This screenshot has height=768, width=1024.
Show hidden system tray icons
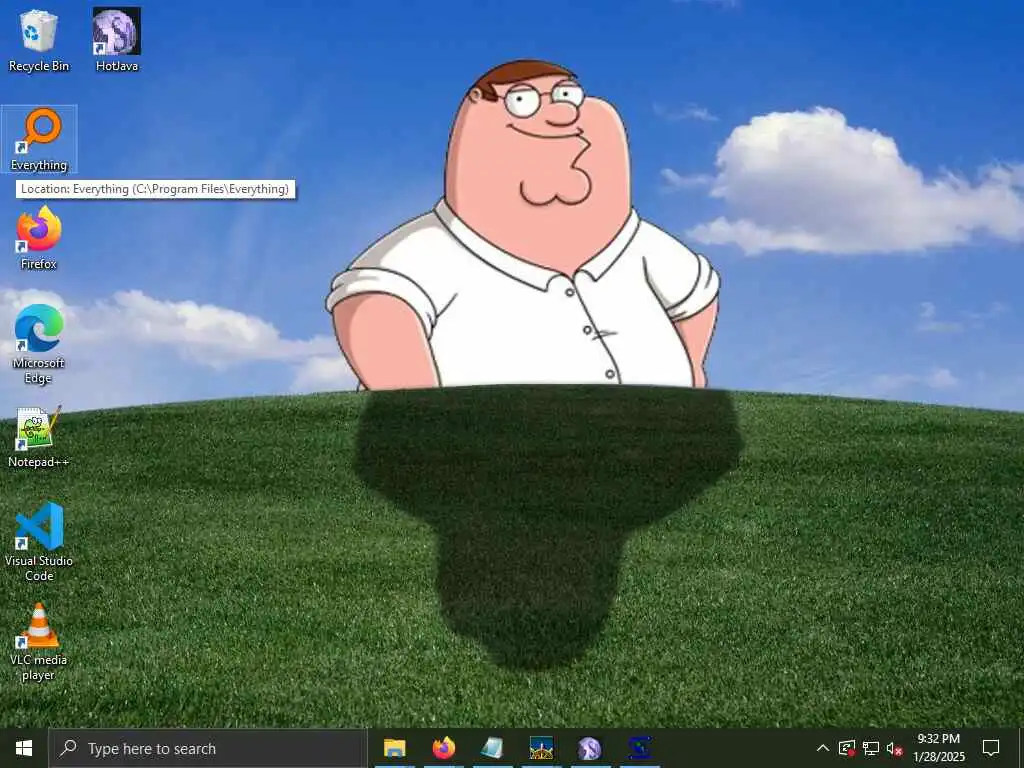[x=823, y=748]
